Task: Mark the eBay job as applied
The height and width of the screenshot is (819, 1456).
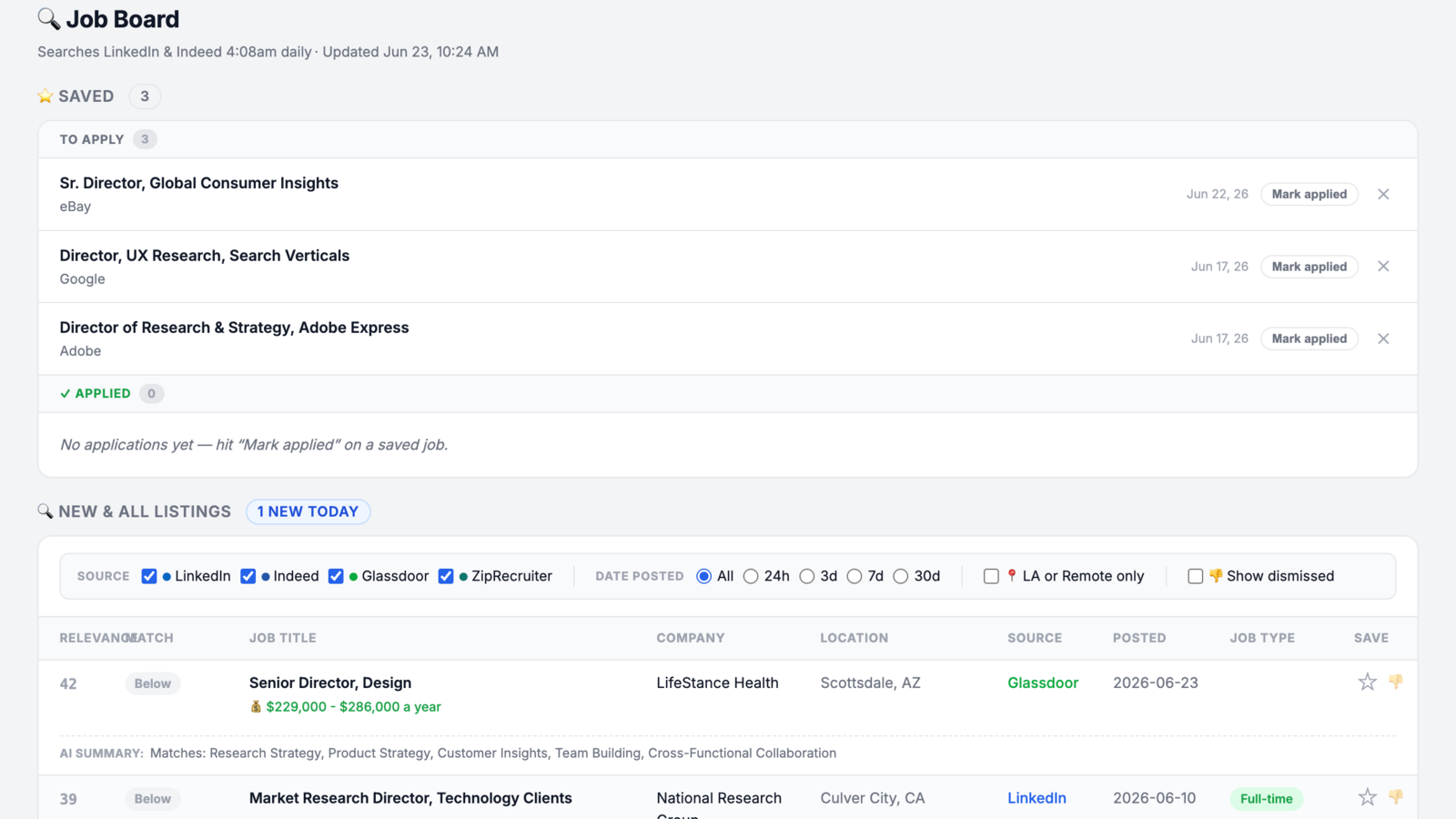Action: coord(1309,194)
